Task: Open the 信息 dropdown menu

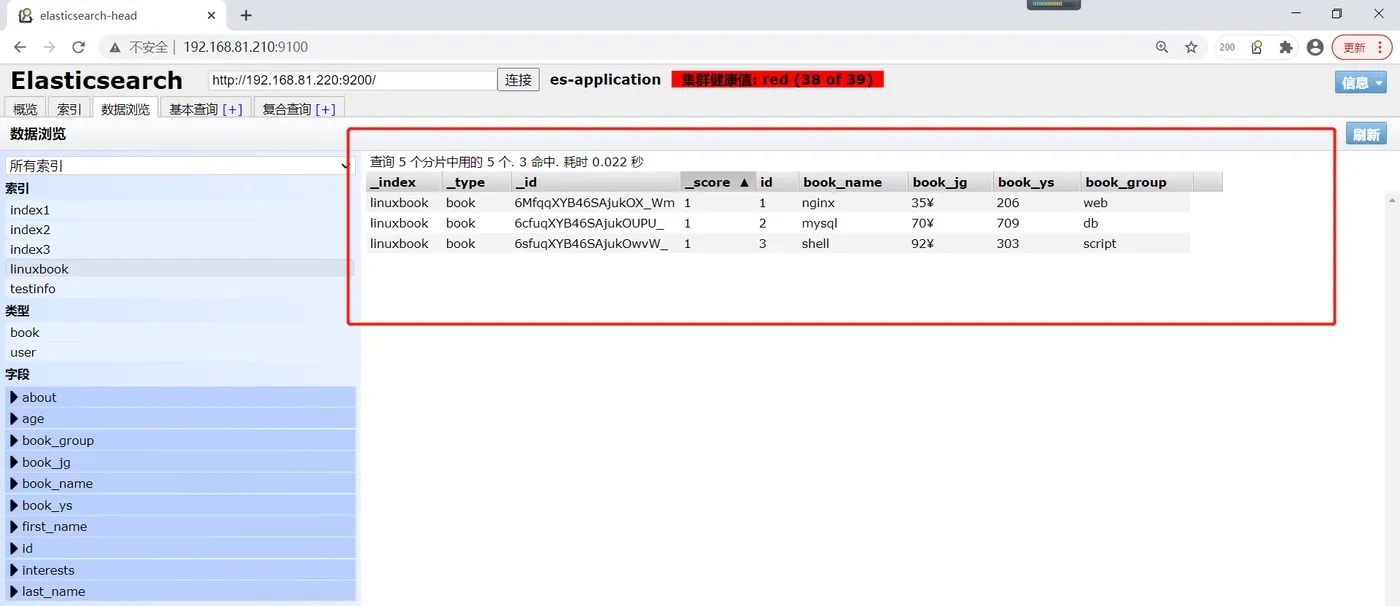Action: click(x=1361, y=82)
